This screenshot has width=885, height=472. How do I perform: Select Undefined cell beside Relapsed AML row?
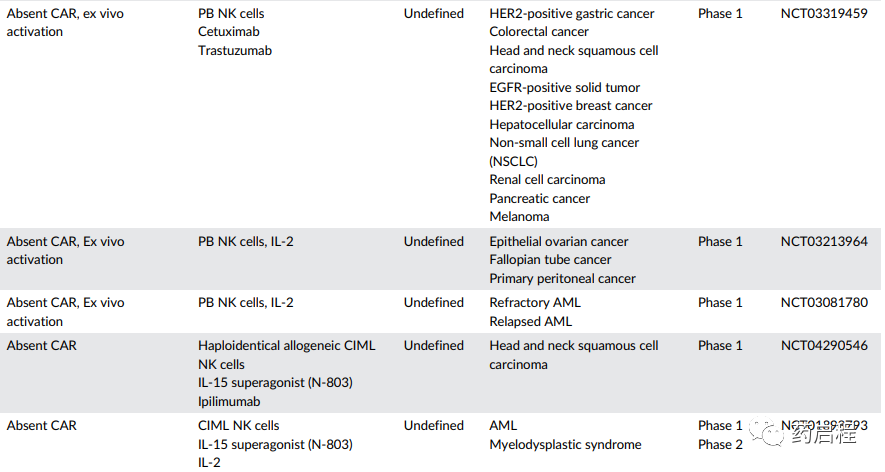[433, 303]
